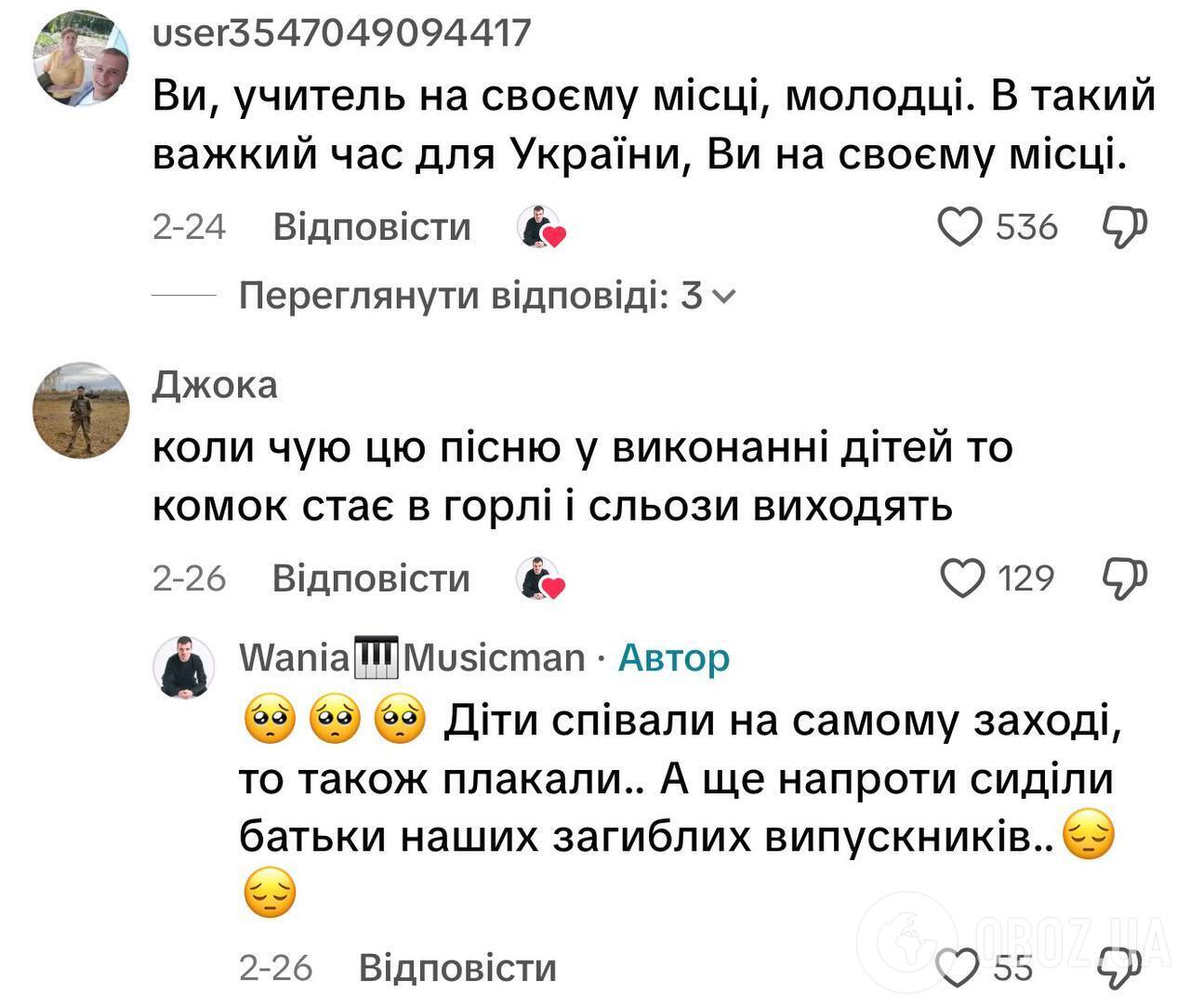The image size is (1190, 1008).
Task: Select the username 'Джока'
Action: point(215,384)
